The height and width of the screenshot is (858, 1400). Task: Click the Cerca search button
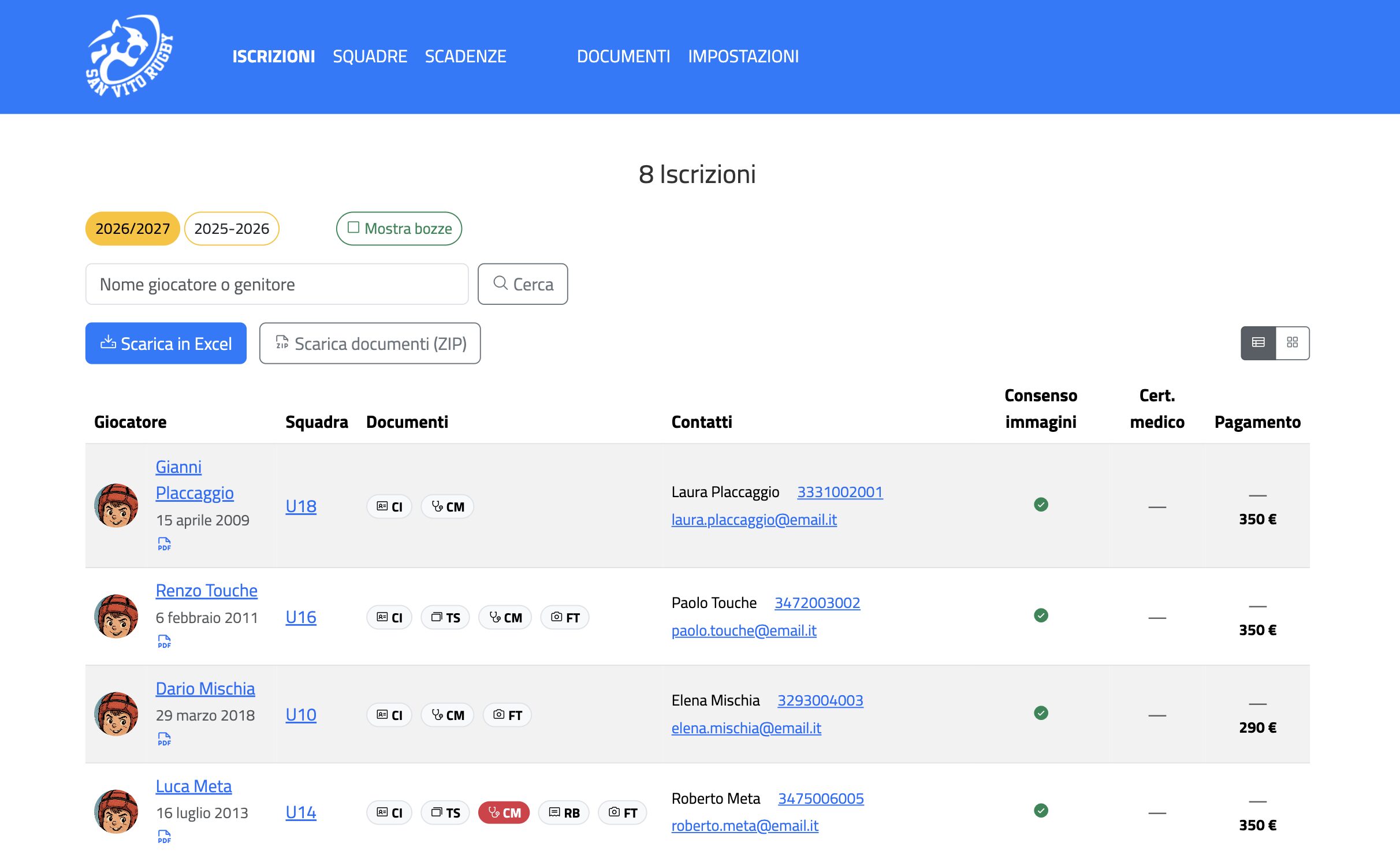coord(523,284)
